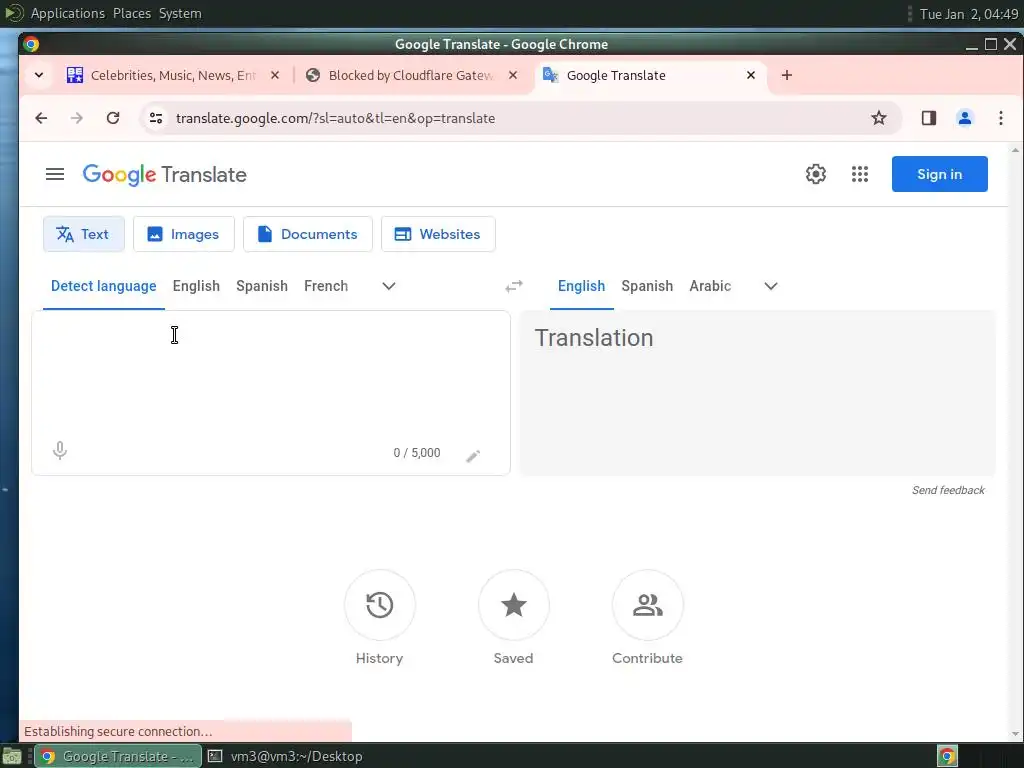Click the Chrome icon in the system tray
This screenshot has height=768, width=1024.
[x=948, y=756]
